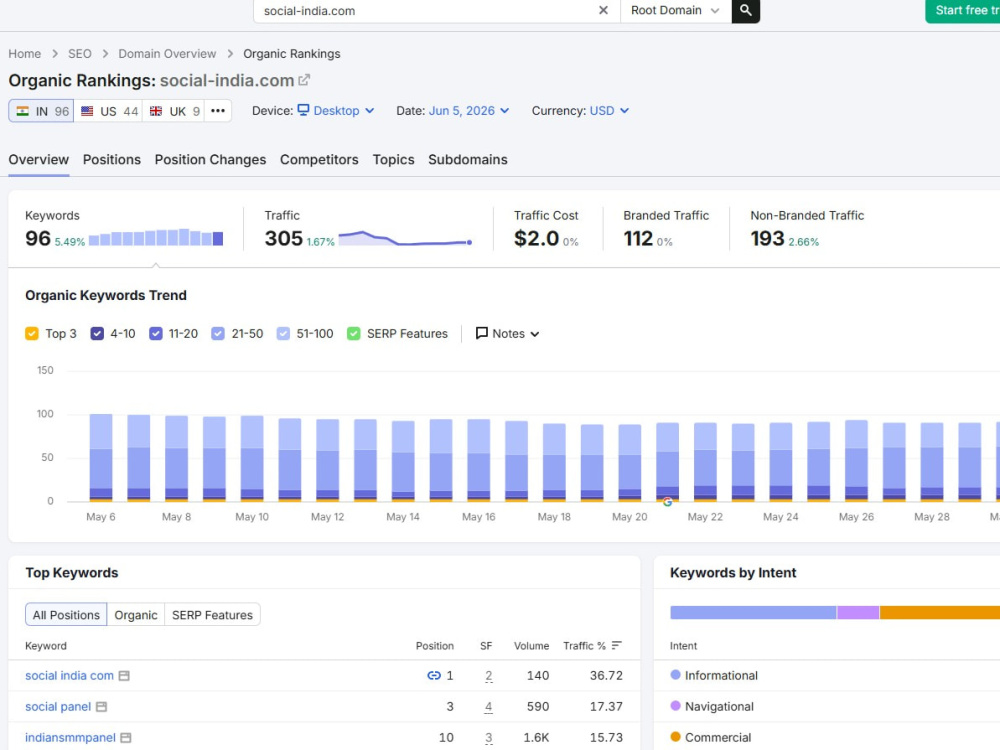The image size is (1000, 750).
Task: Click Position column header
Action: [434, 645]
